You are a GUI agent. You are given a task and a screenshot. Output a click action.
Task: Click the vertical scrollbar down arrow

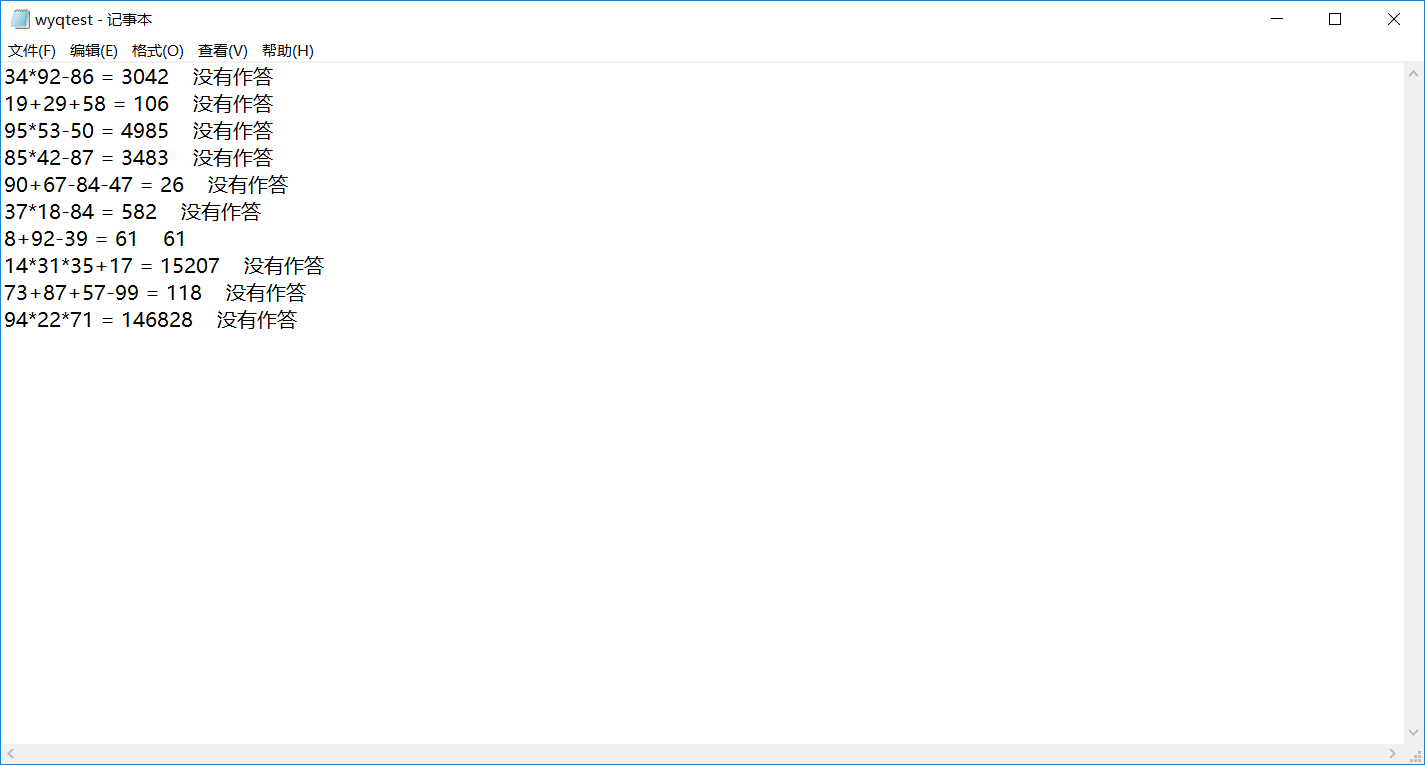[1414, 733]
